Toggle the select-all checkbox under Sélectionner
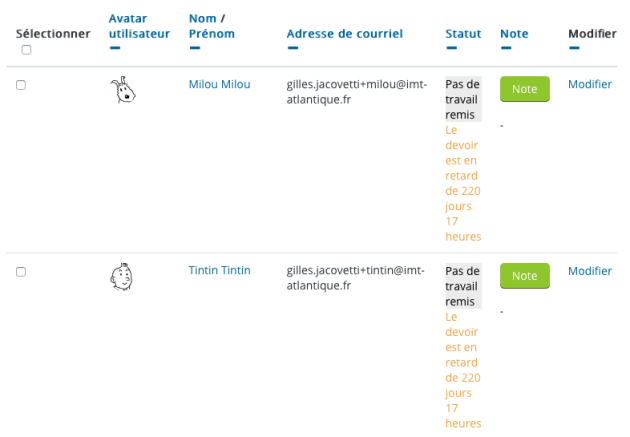Image resolution: width=630 pixels, height=437 pixels. point(26,50)
